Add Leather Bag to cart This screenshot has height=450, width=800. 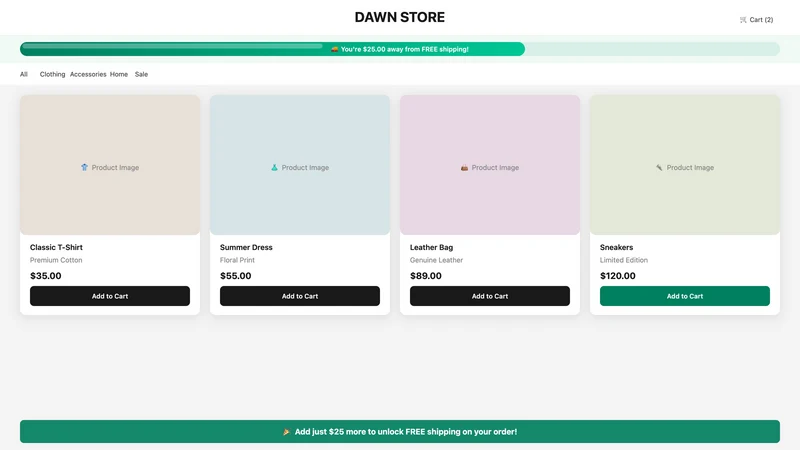pos(490,296)
